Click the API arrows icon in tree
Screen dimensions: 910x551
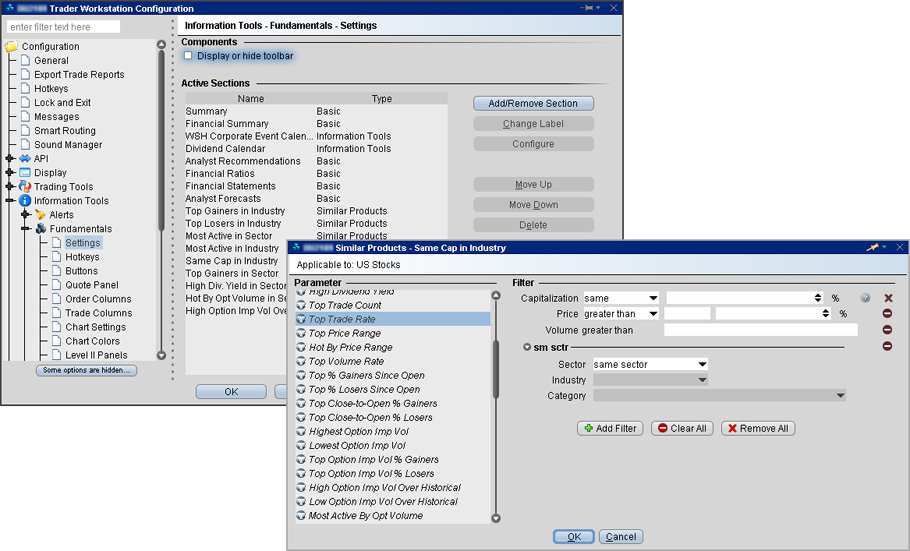tap(25, 159)
